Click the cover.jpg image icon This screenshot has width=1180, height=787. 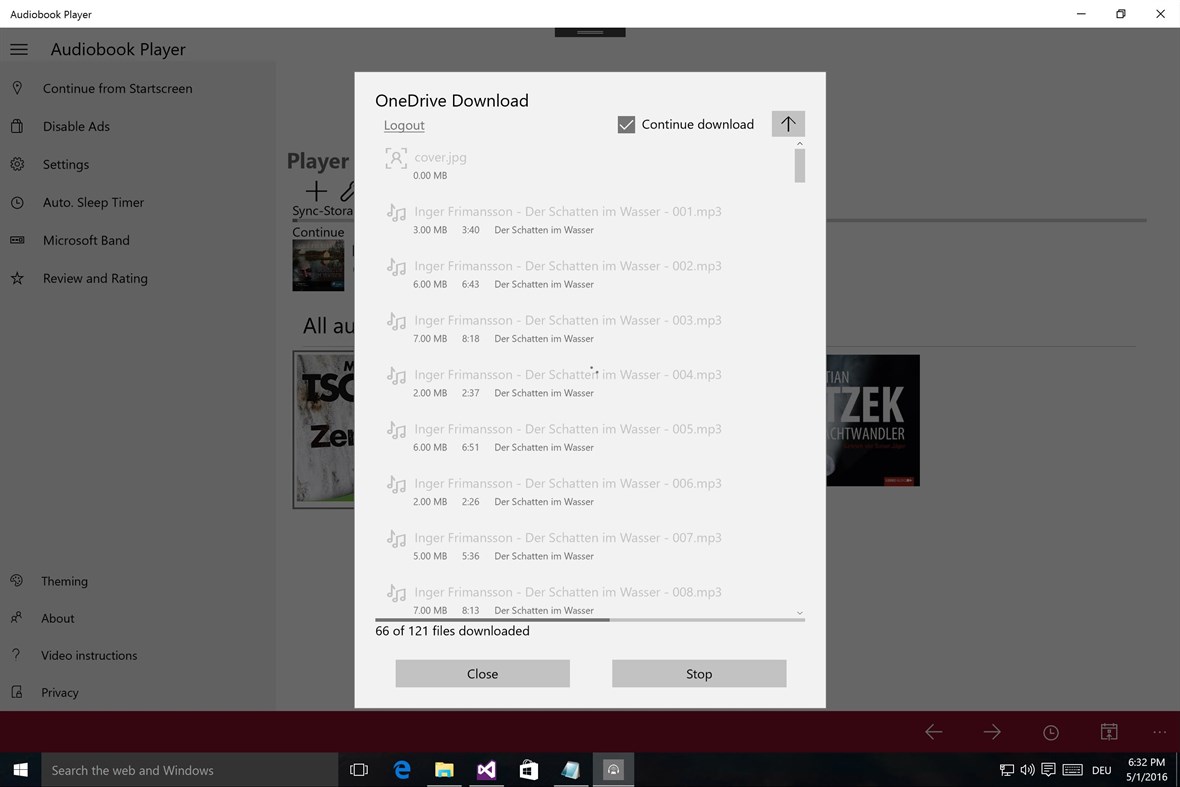coord(396,157)
